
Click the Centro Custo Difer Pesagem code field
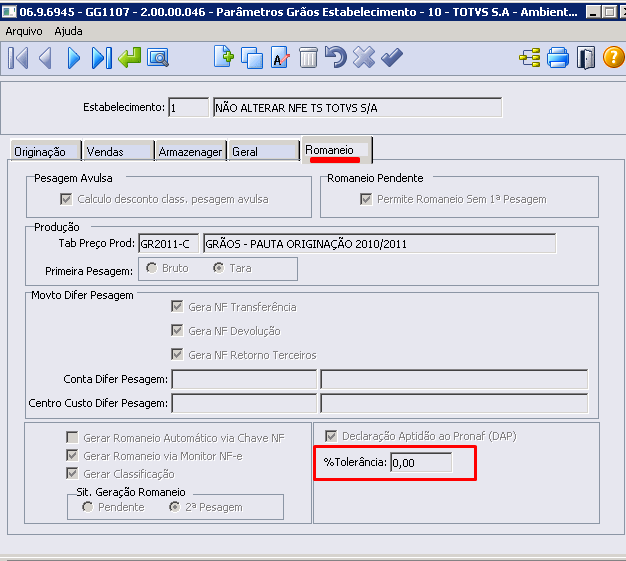[x=244, y=403]
